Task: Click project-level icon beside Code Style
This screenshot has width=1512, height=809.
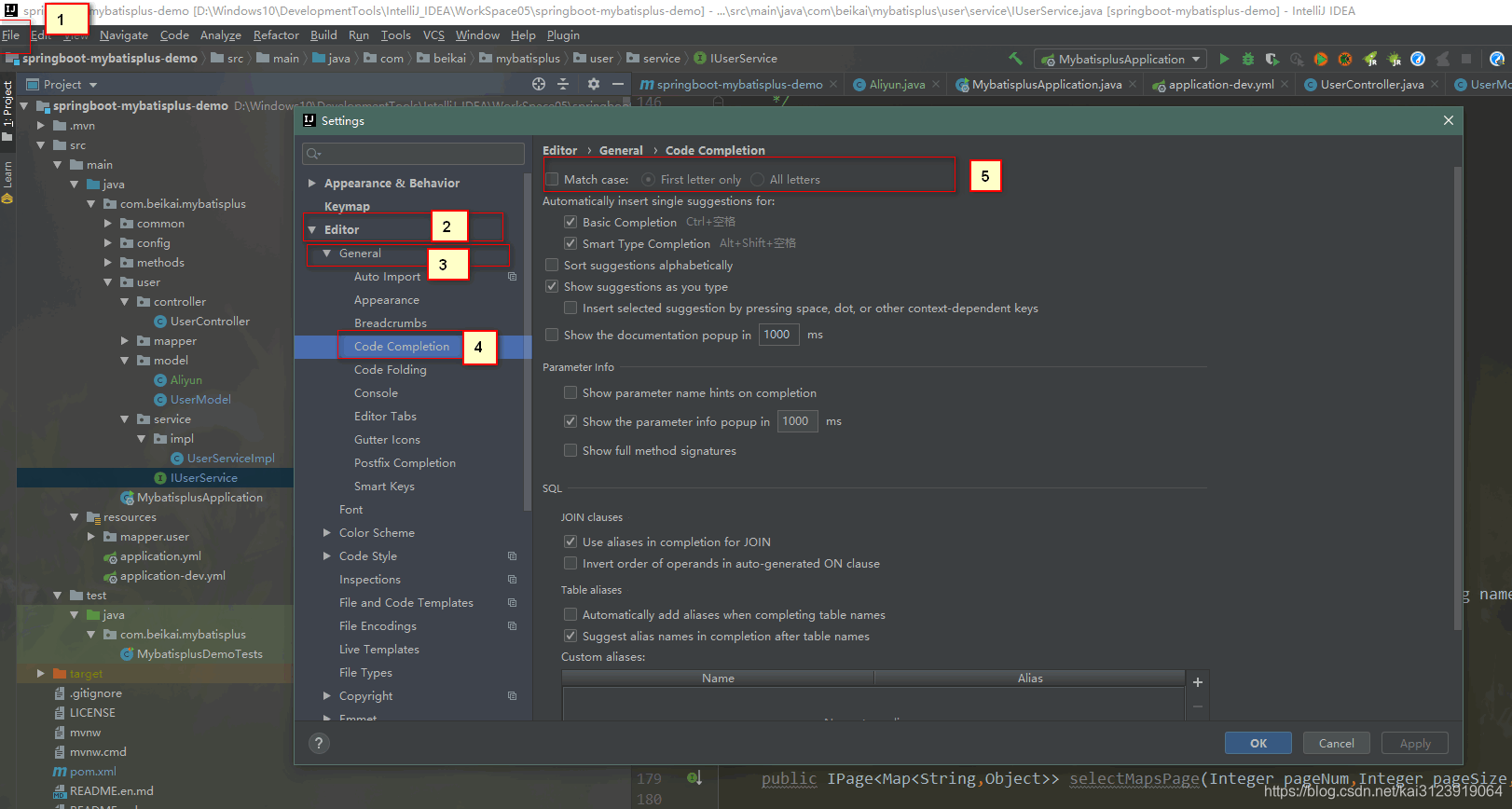Action: [x=512, y=556]
